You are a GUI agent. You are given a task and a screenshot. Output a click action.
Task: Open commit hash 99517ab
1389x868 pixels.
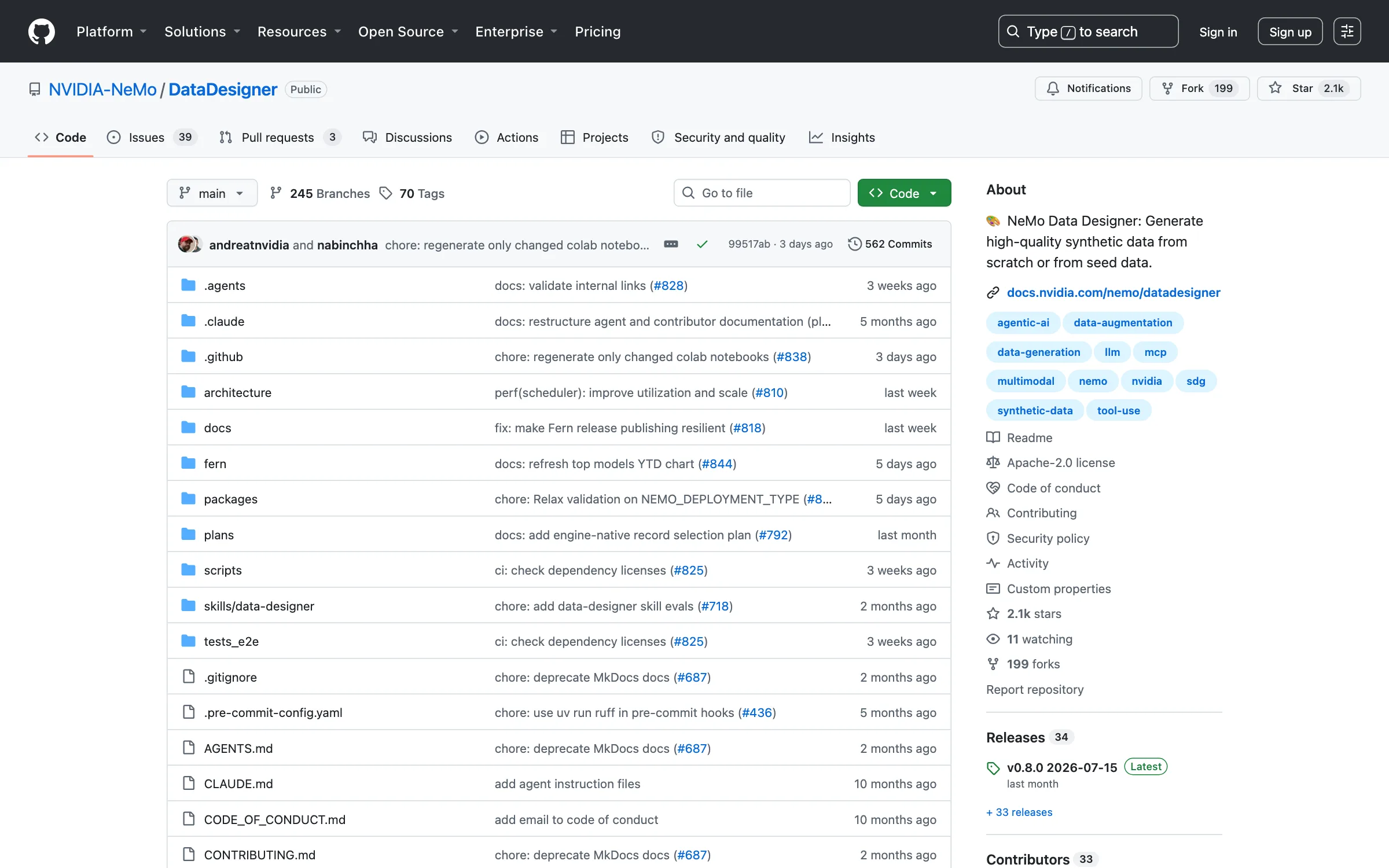749,244
